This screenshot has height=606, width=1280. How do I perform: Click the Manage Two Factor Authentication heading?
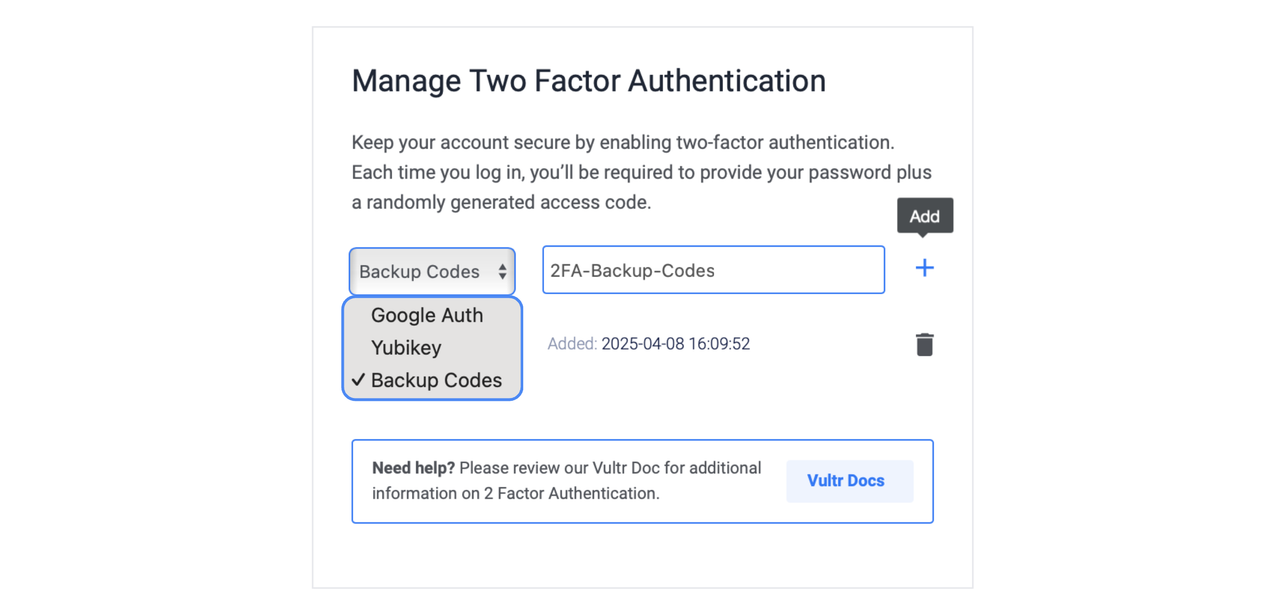coord(588,81)
